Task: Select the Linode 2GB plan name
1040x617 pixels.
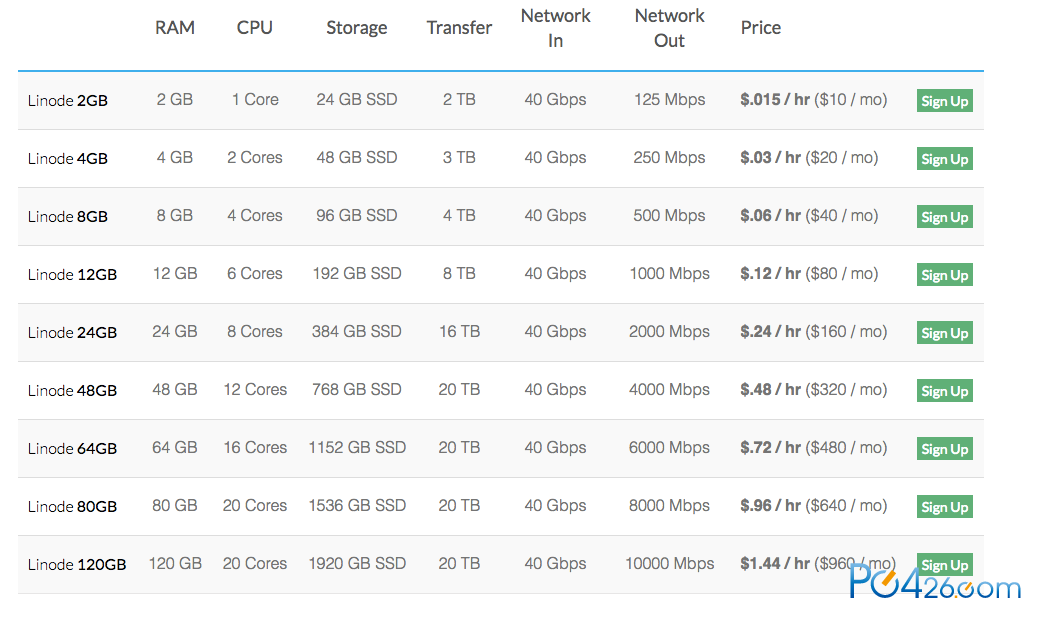Action: pos(68,101)
